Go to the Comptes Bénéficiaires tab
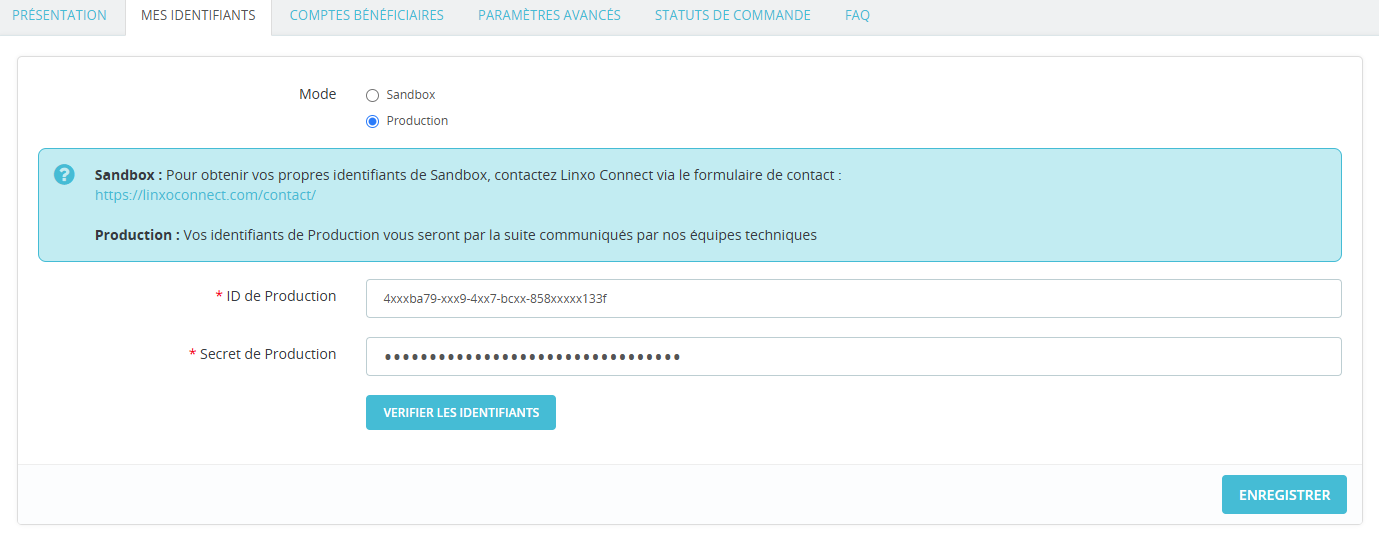This screenshot has width=1379, height=559. point(366,16)
